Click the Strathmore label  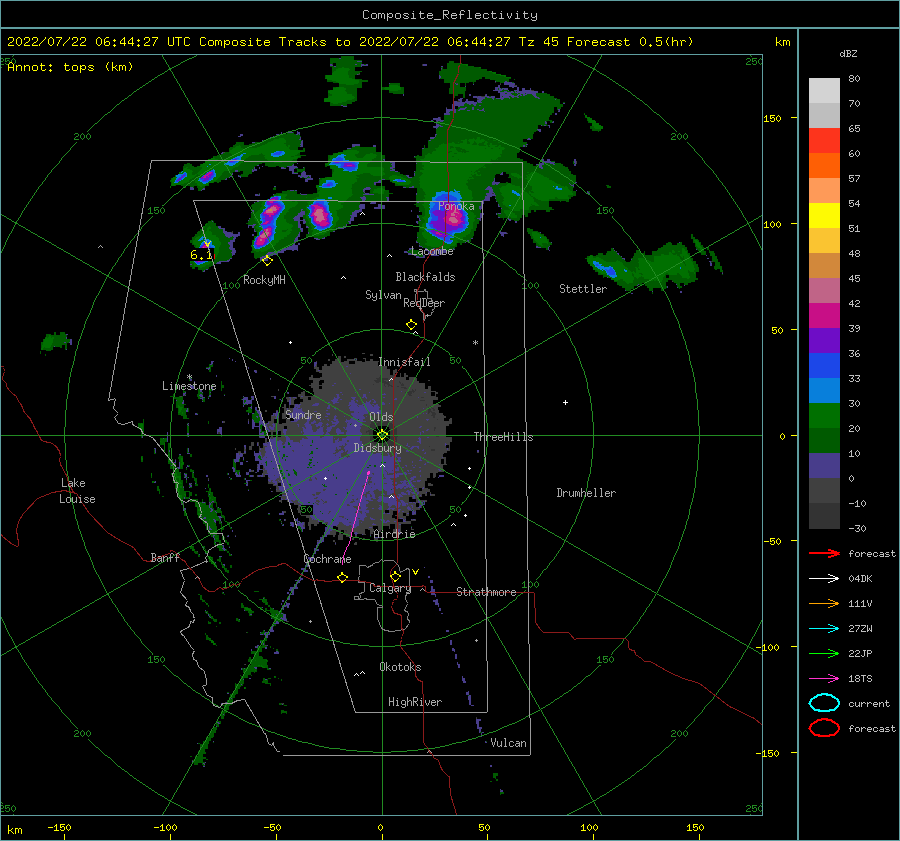(486, 592)
